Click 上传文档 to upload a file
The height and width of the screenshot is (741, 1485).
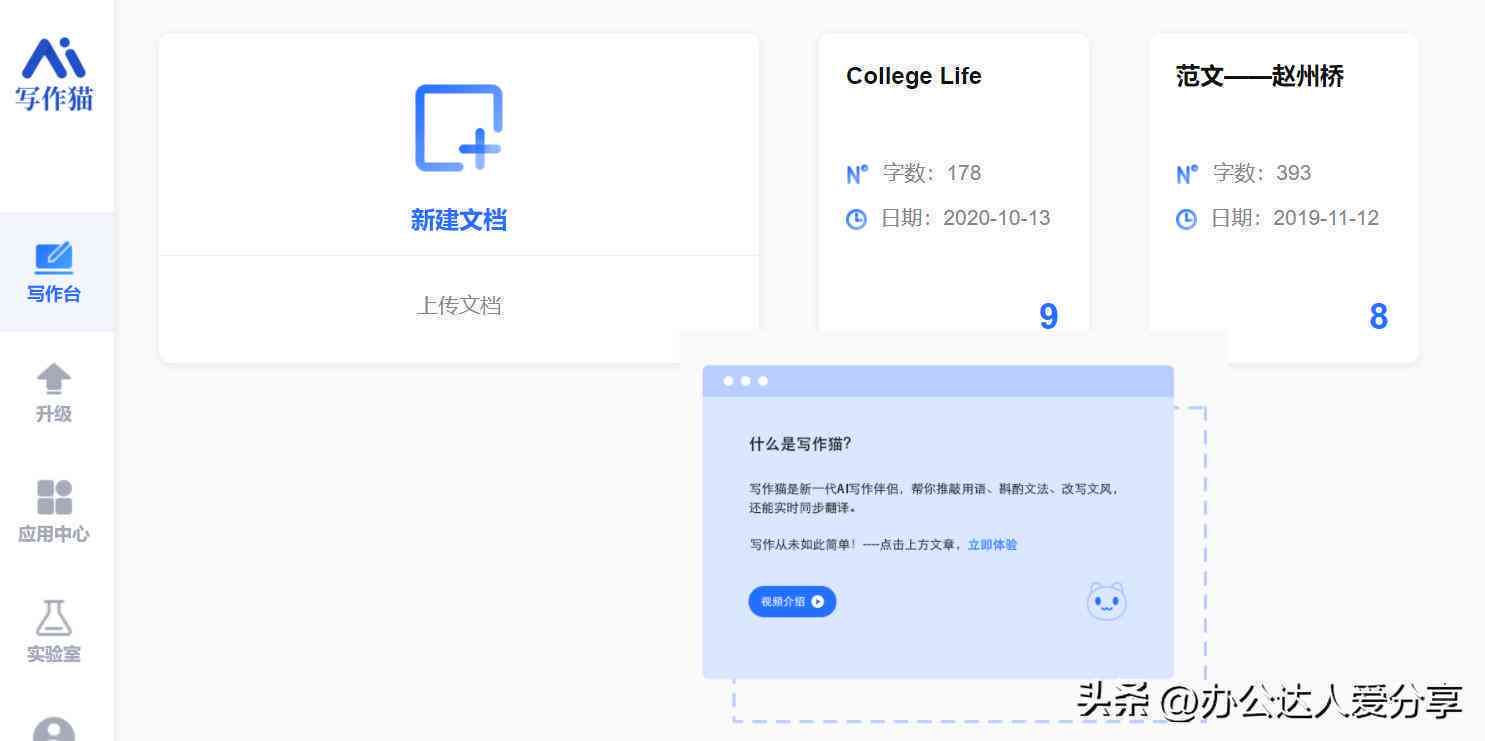[459, 306]
